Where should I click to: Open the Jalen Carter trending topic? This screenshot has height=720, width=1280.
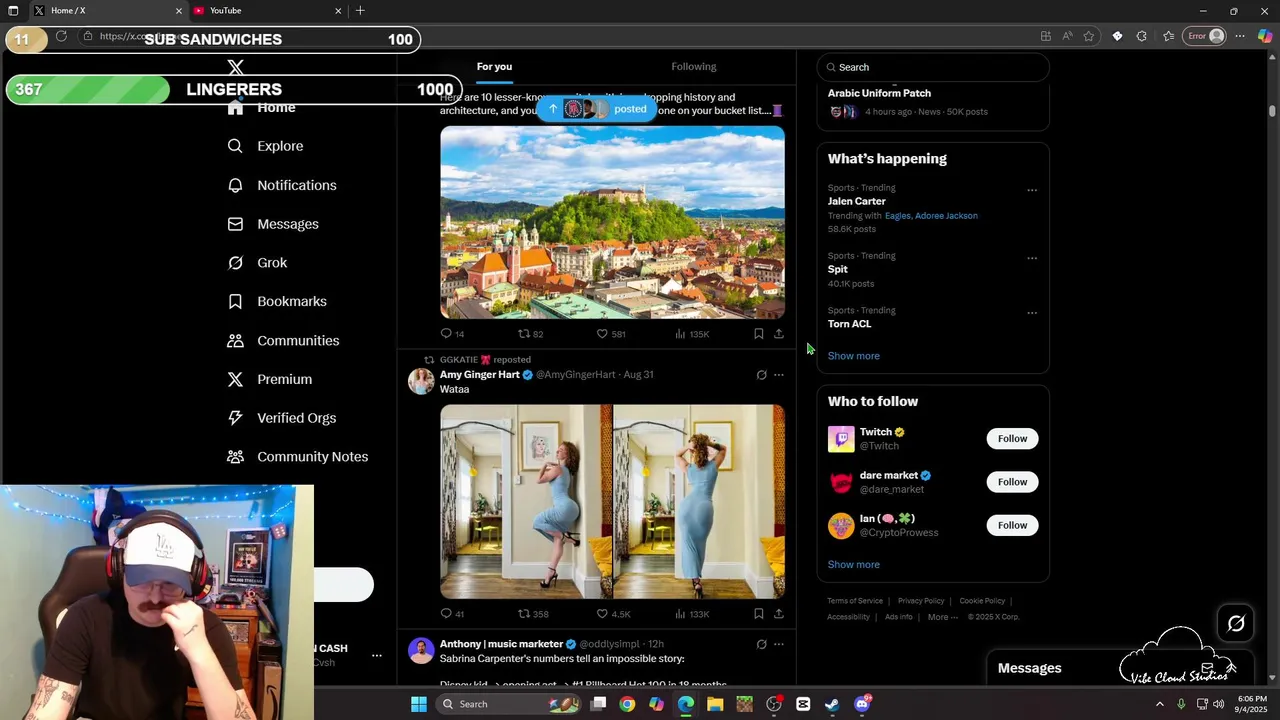856,201
